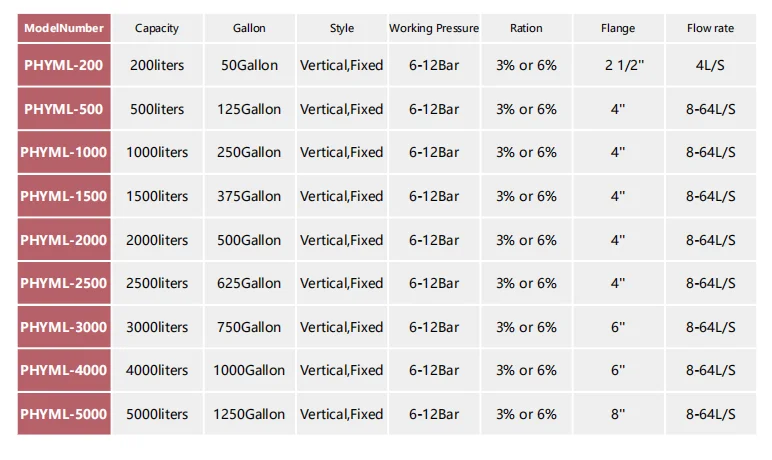Click the Flow rate column header
772x460 pixels.
(x=710, y=28)
